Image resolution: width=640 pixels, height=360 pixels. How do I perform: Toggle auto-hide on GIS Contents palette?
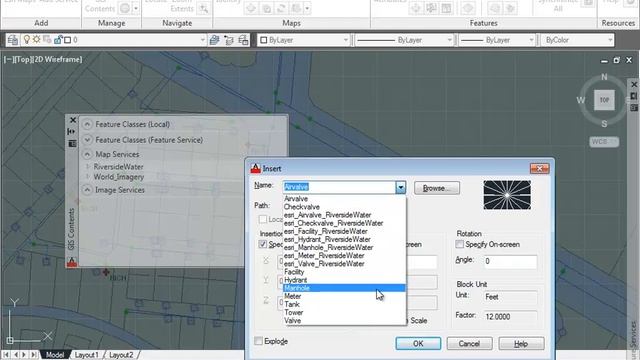point(72,131)
